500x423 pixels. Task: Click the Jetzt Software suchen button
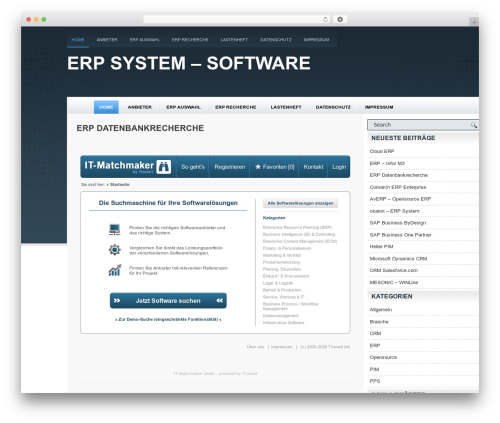click(x=168, y=301)
